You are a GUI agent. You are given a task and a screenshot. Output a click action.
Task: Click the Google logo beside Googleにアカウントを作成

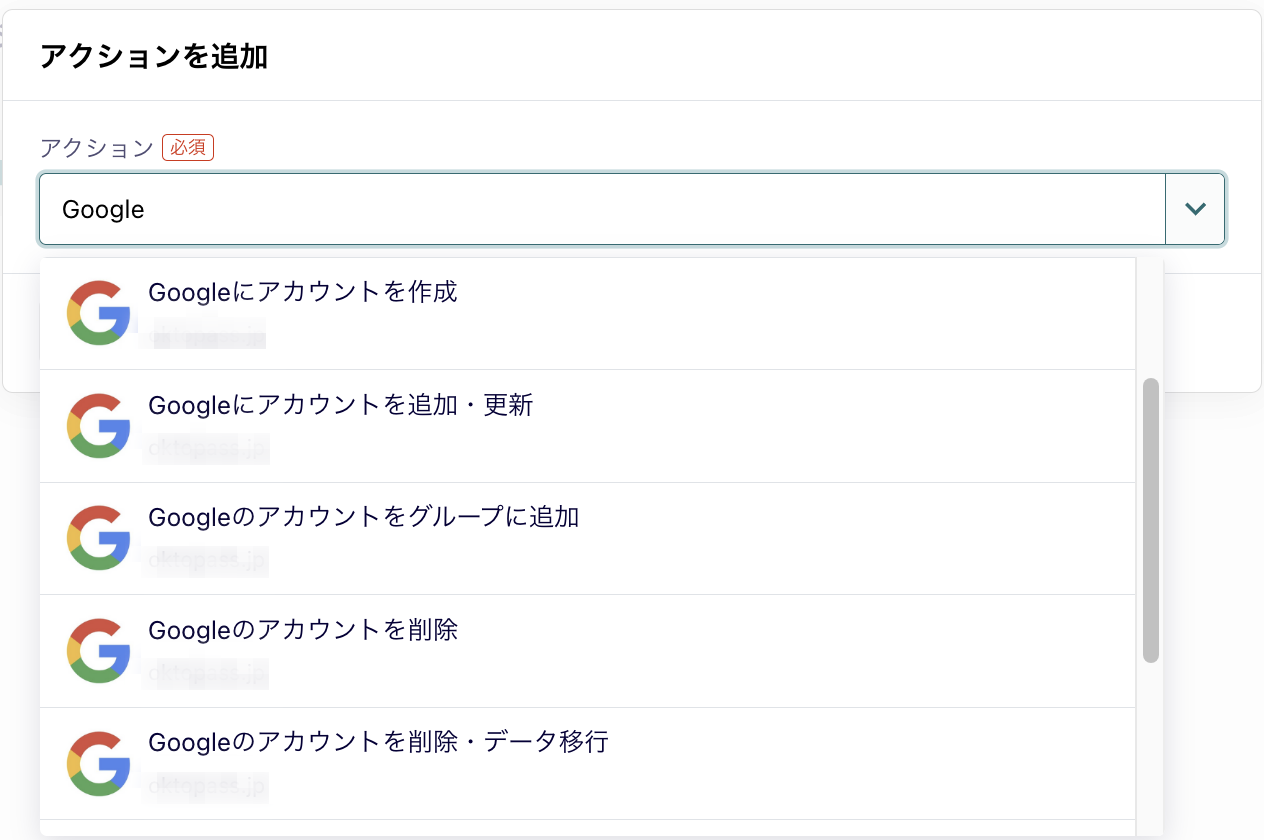point(98,313)
